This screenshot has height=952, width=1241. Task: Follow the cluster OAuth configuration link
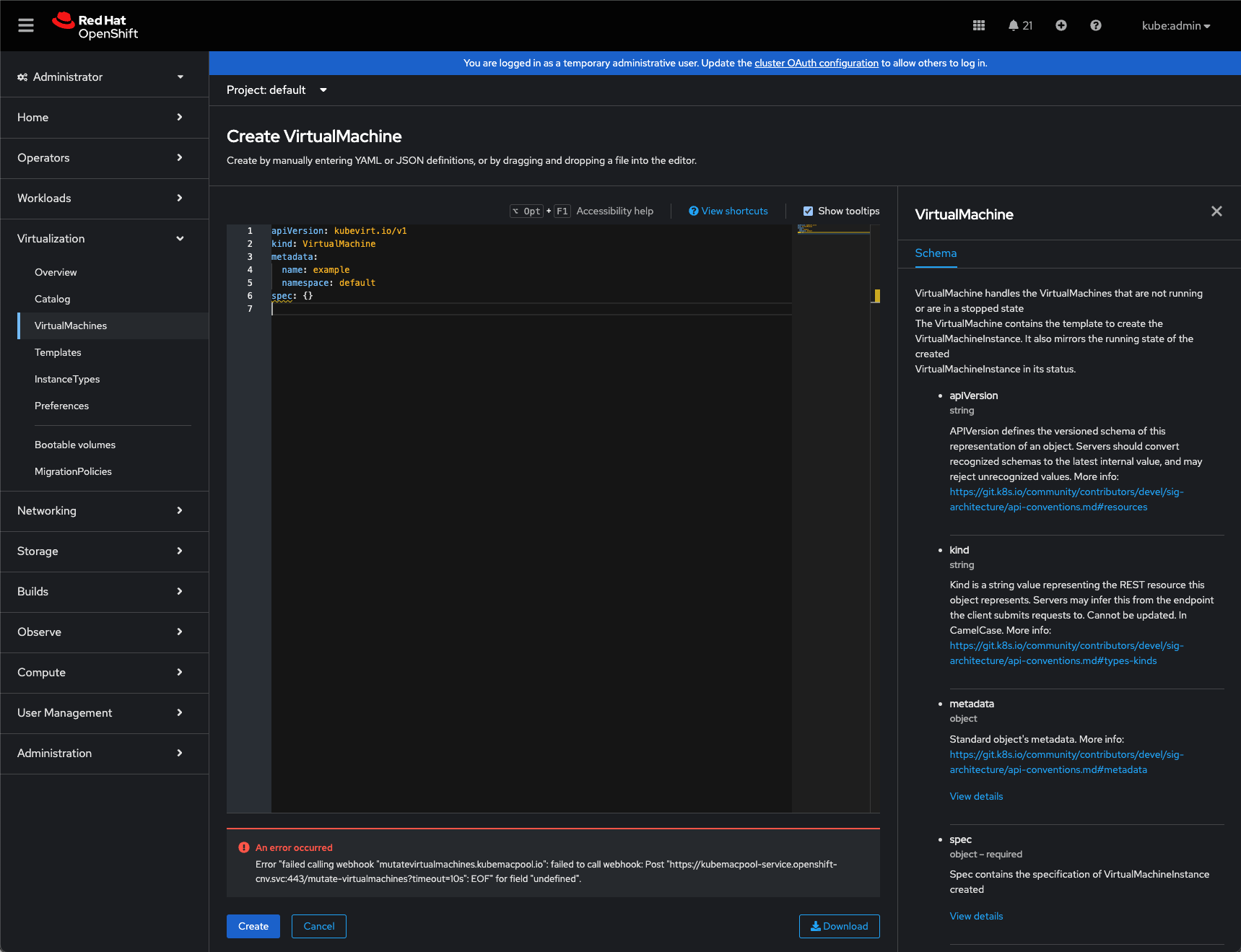tap(817, 63)
